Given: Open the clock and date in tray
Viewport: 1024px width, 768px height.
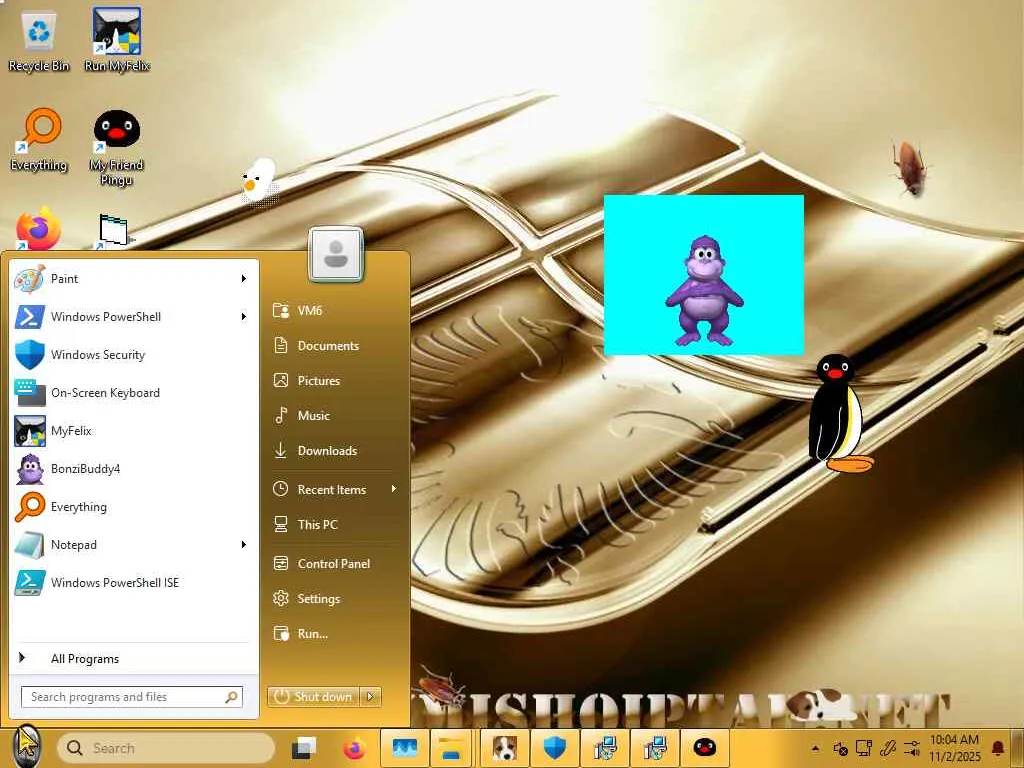Looking at the screenshot, I should pyautogui.click(x=955, y=748).
